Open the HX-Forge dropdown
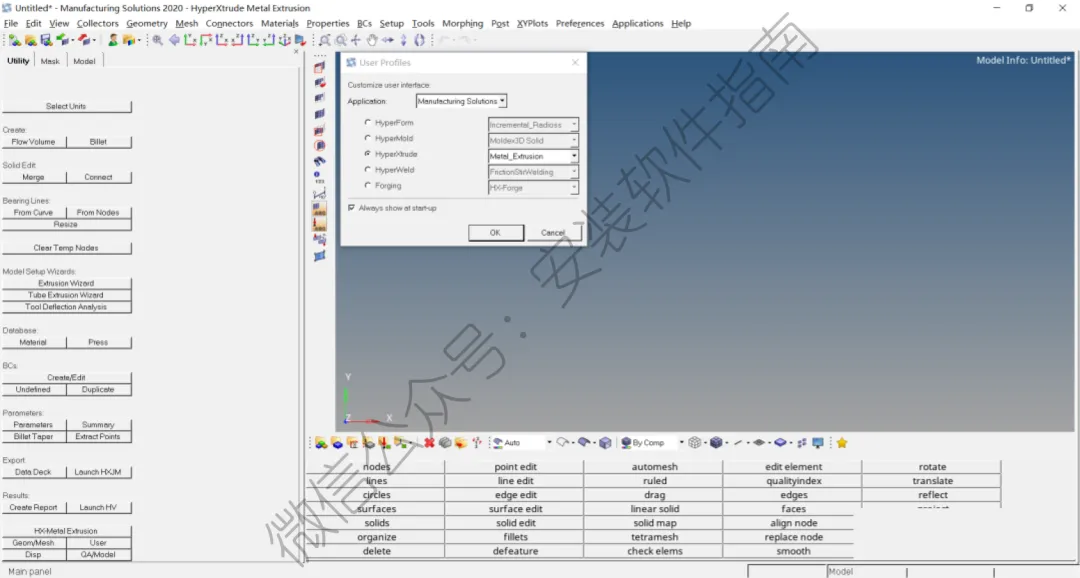 pyautogui.click(x=533, y=187)
